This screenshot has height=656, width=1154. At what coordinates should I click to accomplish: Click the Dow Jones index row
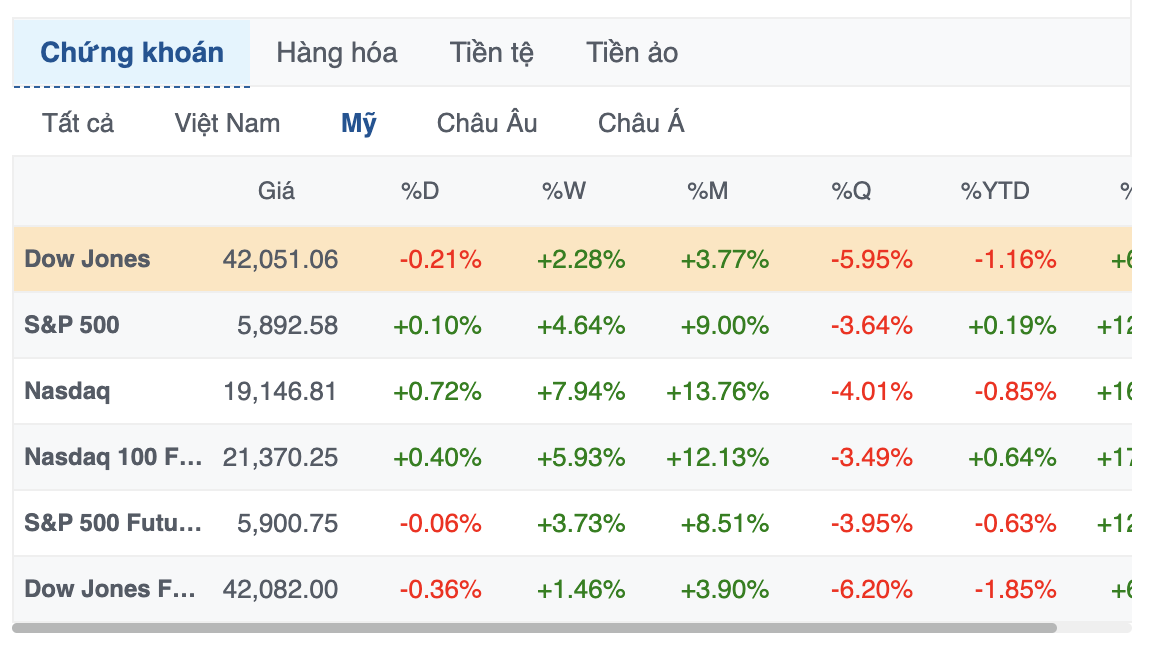click(87, 259)
